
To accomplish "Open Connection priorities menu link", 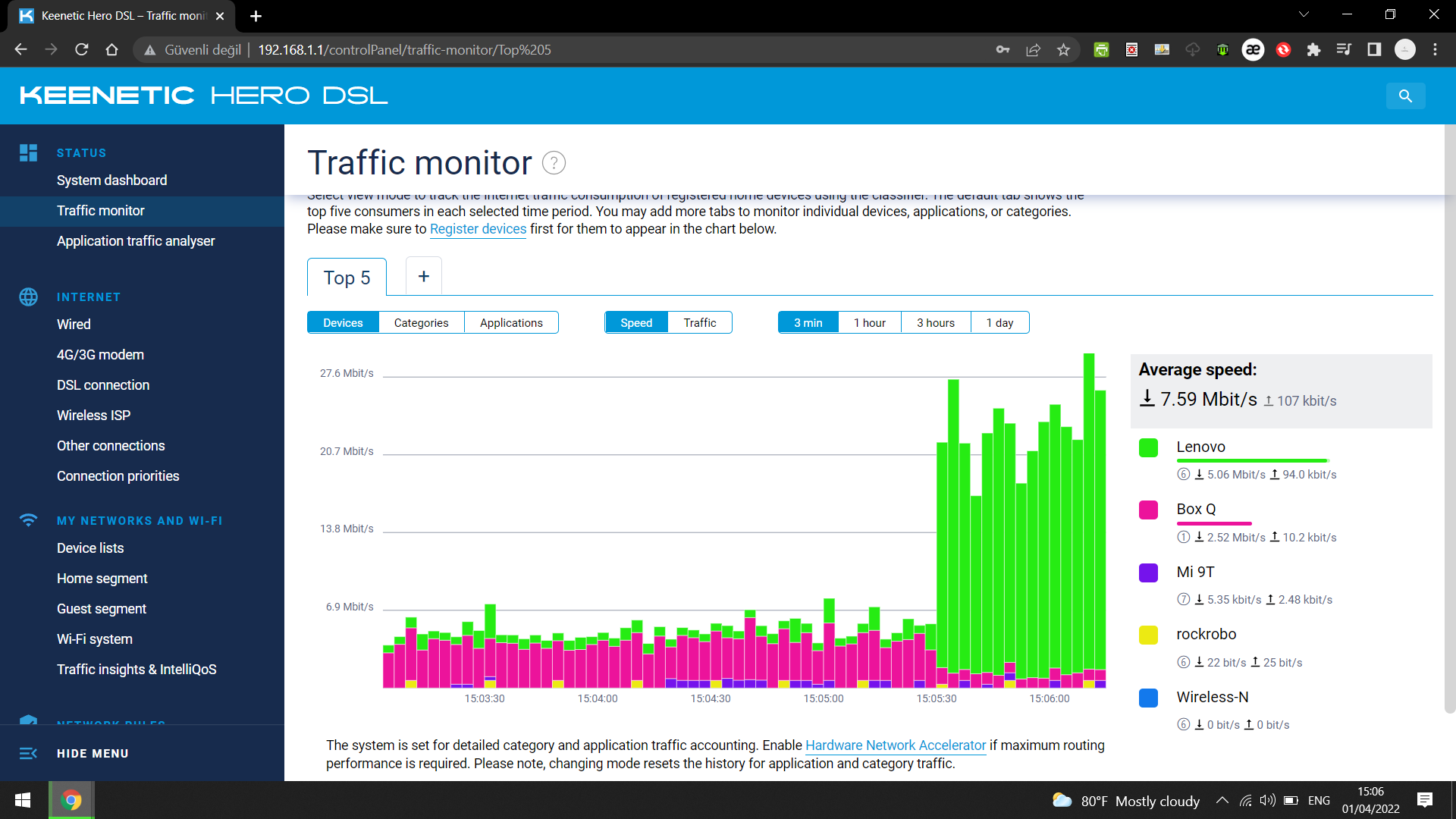I will [118, 475].
